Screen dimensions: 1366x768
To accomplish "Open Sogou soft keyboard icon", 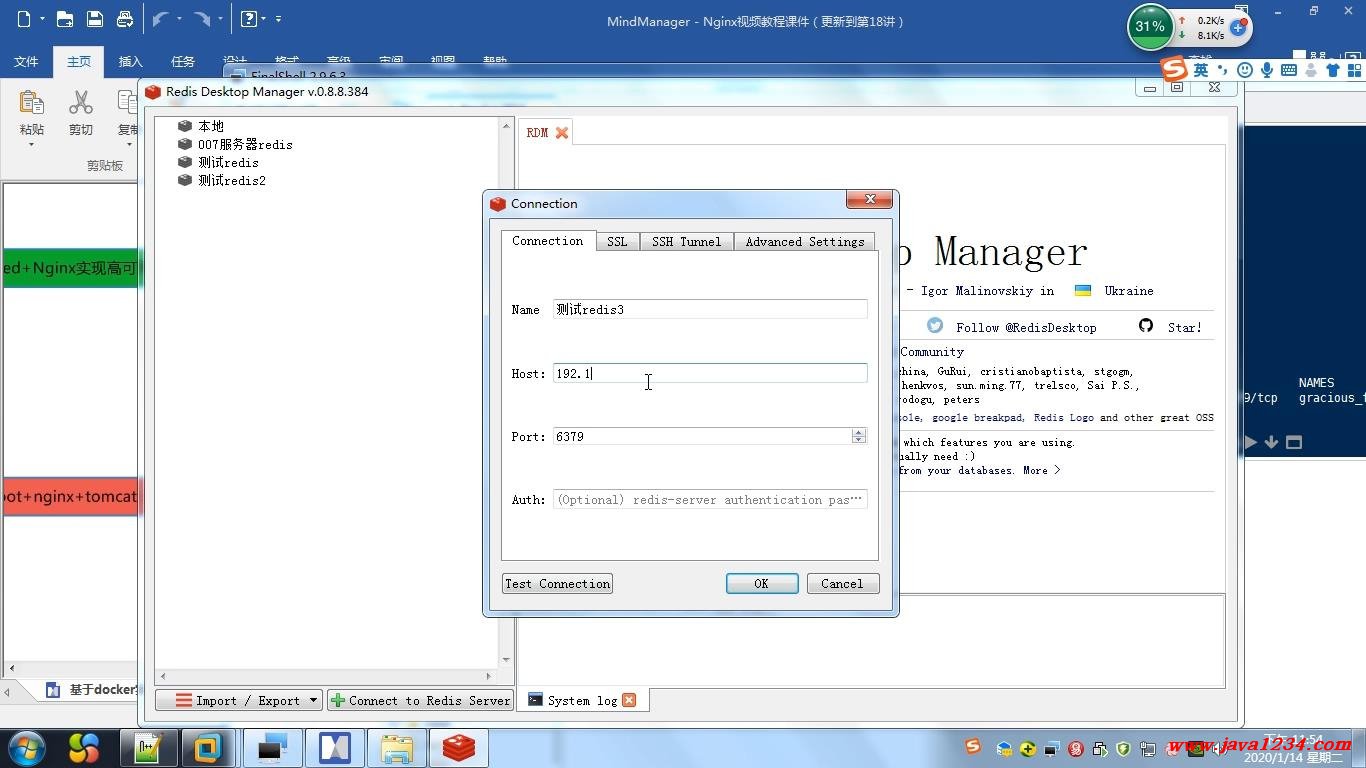I will pos(1289,70).
